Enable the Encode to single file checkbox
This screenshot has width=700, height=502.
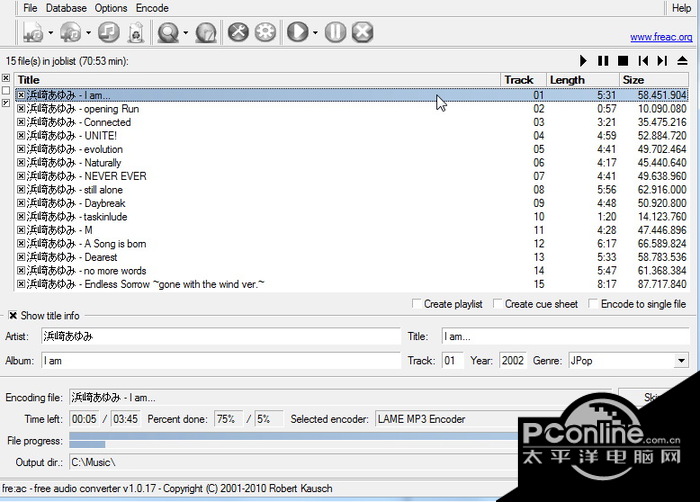point(593,304)
